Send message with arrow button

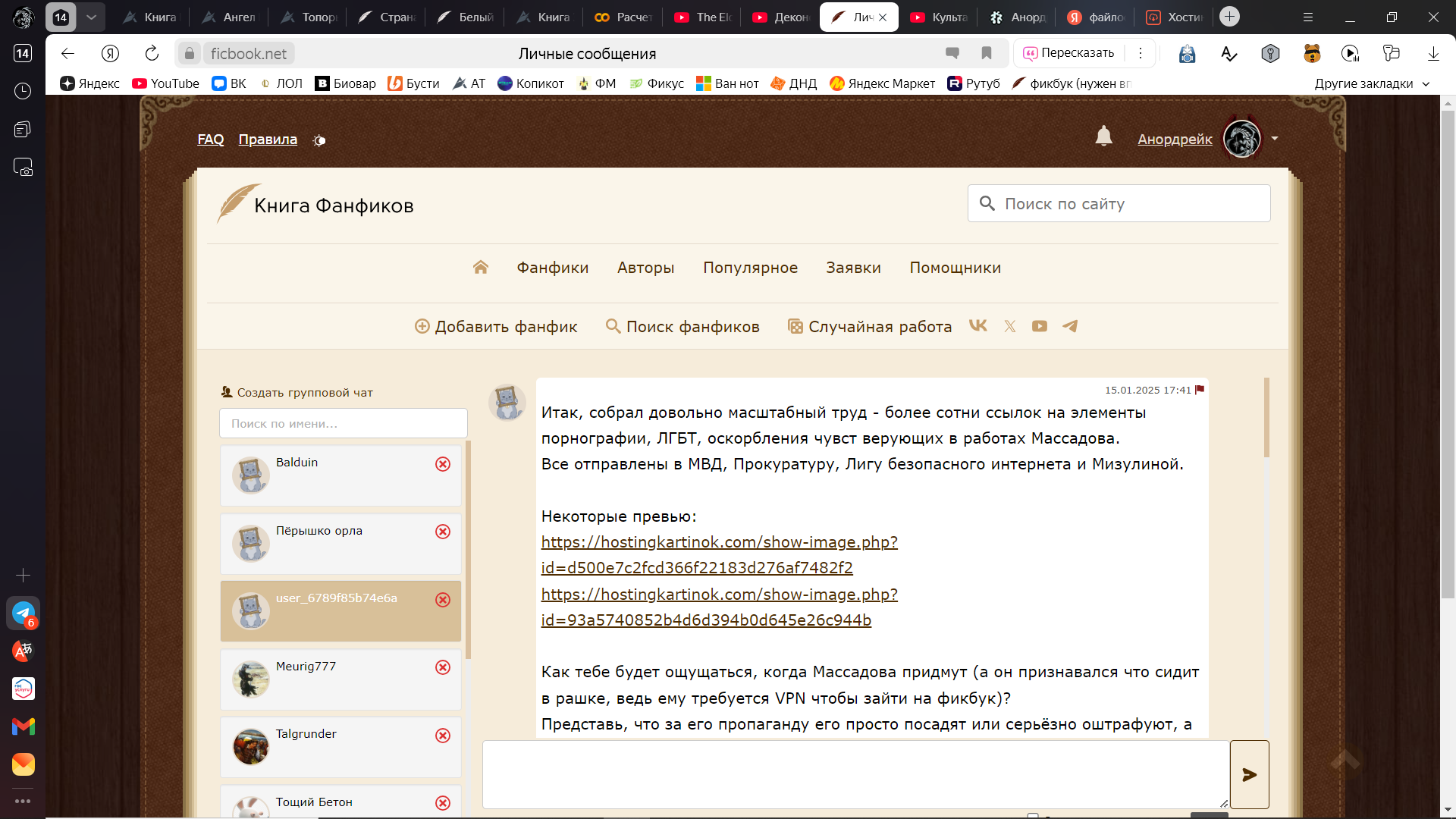pos(1249,774)
